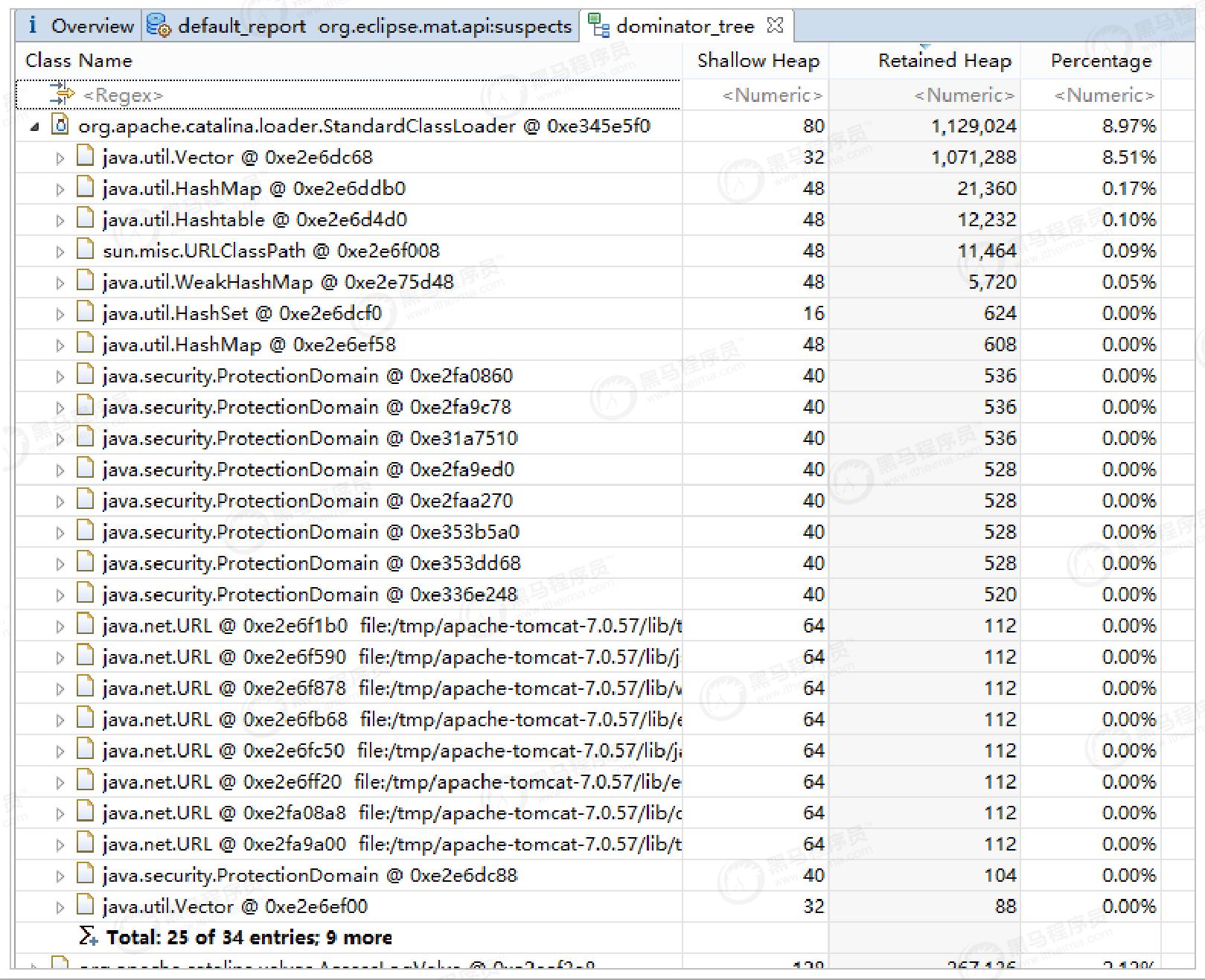The width and height of the screenshot is (1205, 980).
Task: Click the StandardClassLoader class loader icon
Action: [x=60, y=126]
